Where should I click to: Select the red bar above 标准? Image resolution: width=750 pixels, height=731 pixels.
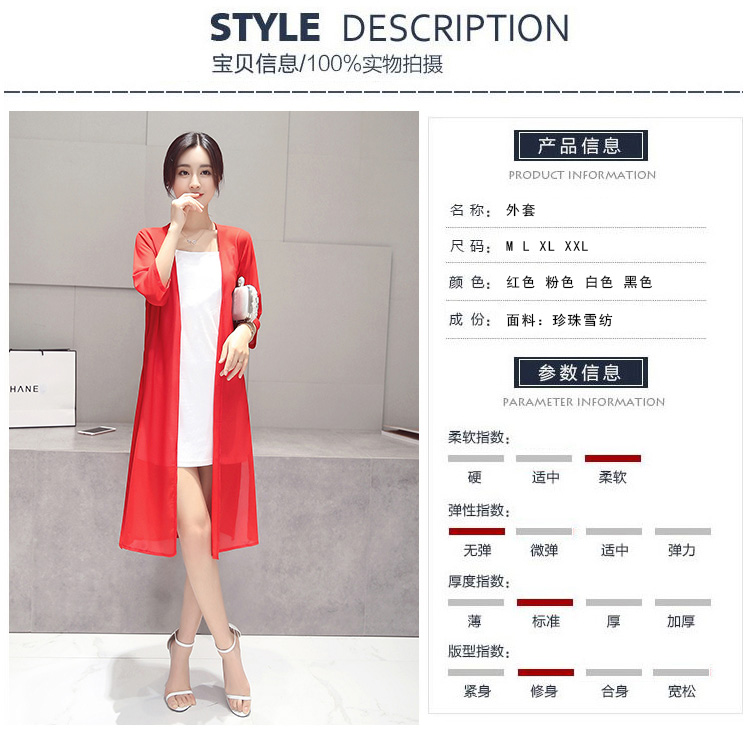[x=545, y=602]
